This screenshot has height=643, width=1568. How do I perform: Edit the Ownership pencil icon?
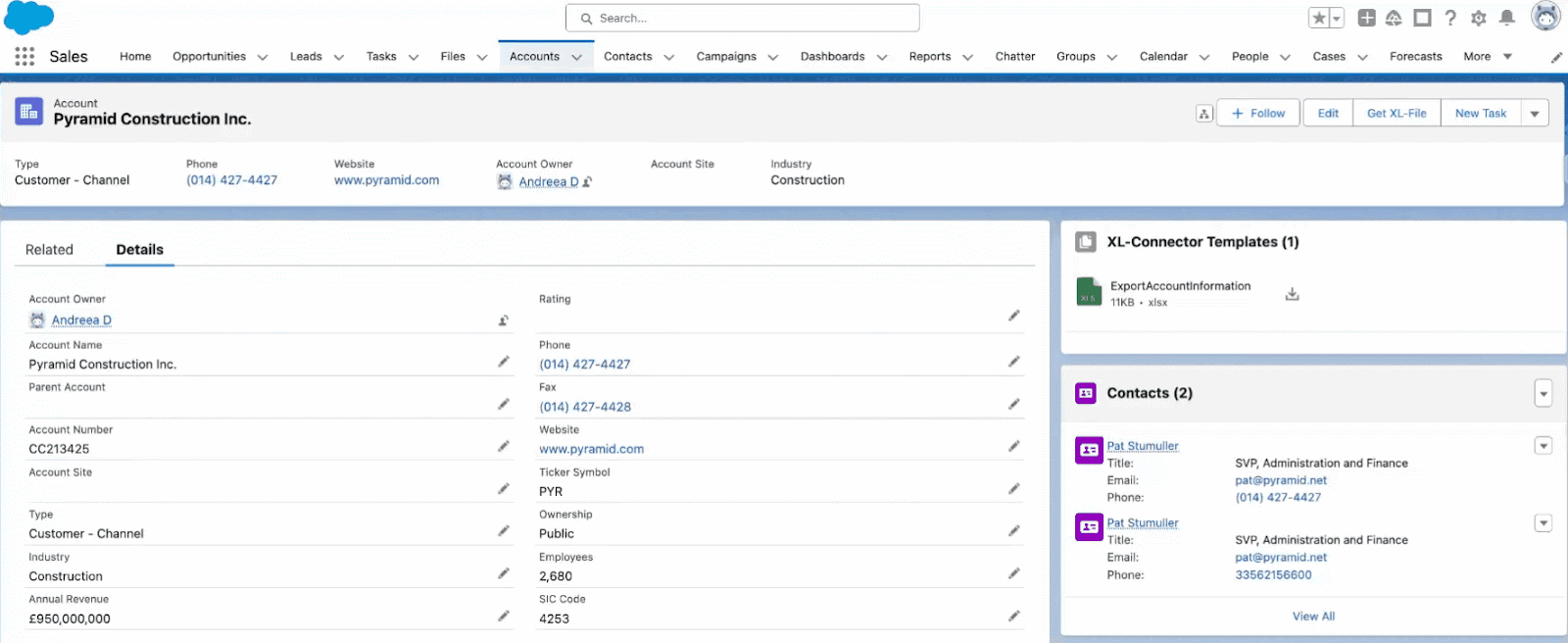coord(1014,530)
